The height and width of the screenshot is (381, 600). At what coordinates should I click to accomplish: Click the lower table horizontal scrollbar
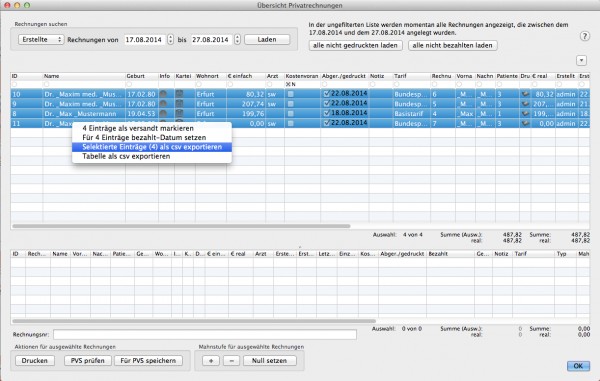tap(194, 321)
